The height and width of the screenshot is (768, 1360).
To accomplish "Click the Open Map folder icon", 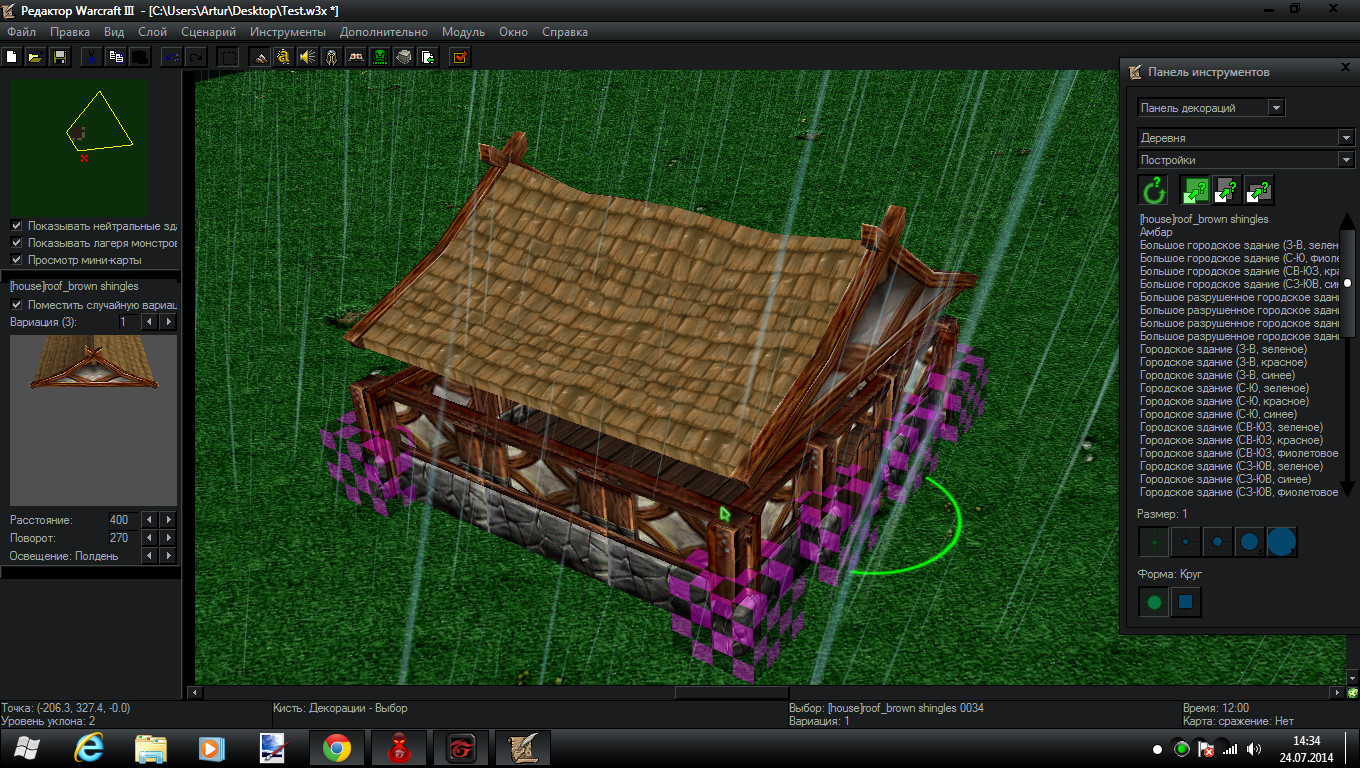I will [x=35, y=57].
